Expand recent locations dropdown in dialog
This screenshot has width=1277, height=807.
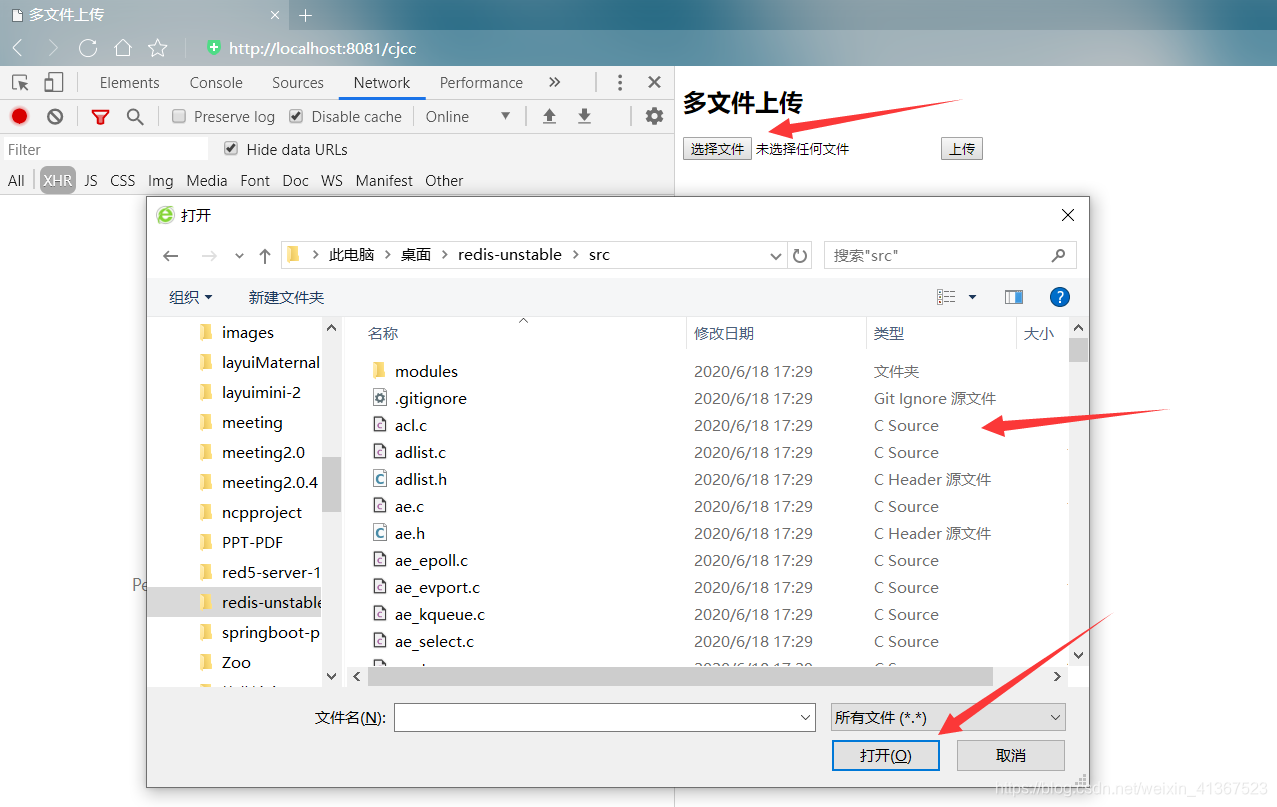pos(239,256)
